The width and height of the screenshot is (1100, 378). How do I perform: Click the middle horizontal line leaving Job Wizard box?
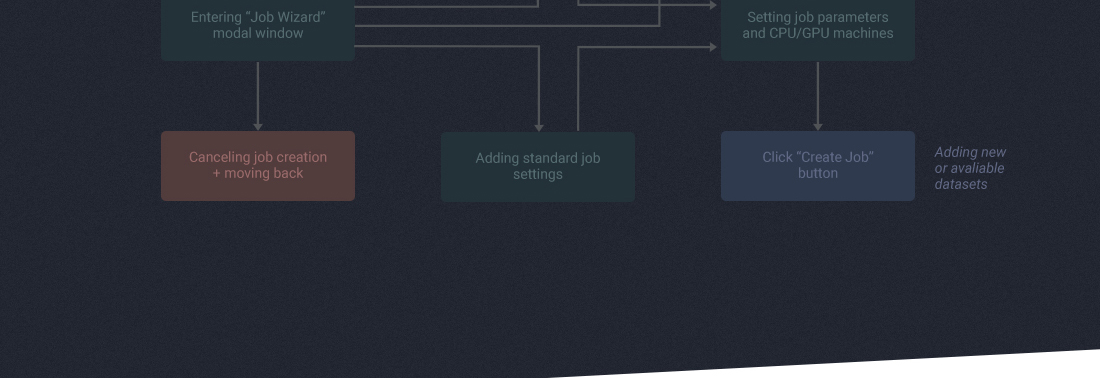(507, 26)
